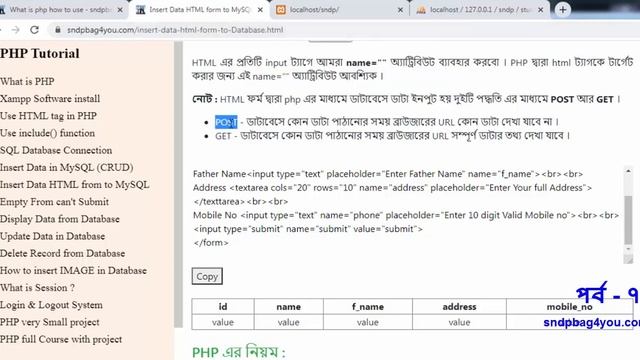The height and width of the screenshot is (360, 640).
Task: Click the 'id' table header cell
Action: pos(223,307)
